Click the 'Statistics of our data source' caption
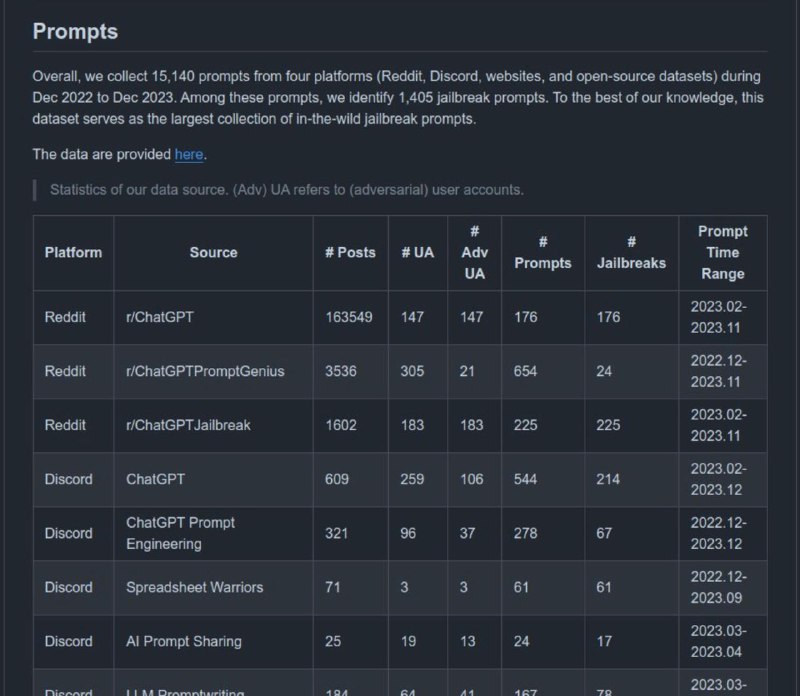 pyautogui.click(x=287, y=190)
